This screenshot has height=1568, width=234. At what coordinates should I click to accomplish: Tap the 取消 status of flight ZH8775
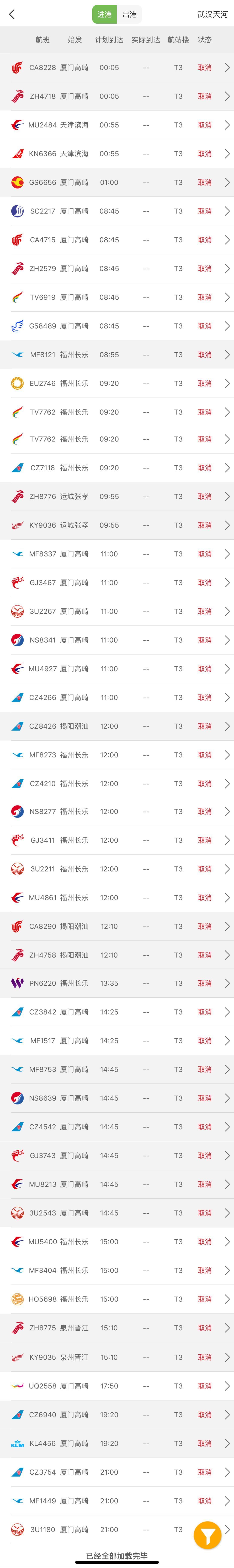click(204, 1328)
